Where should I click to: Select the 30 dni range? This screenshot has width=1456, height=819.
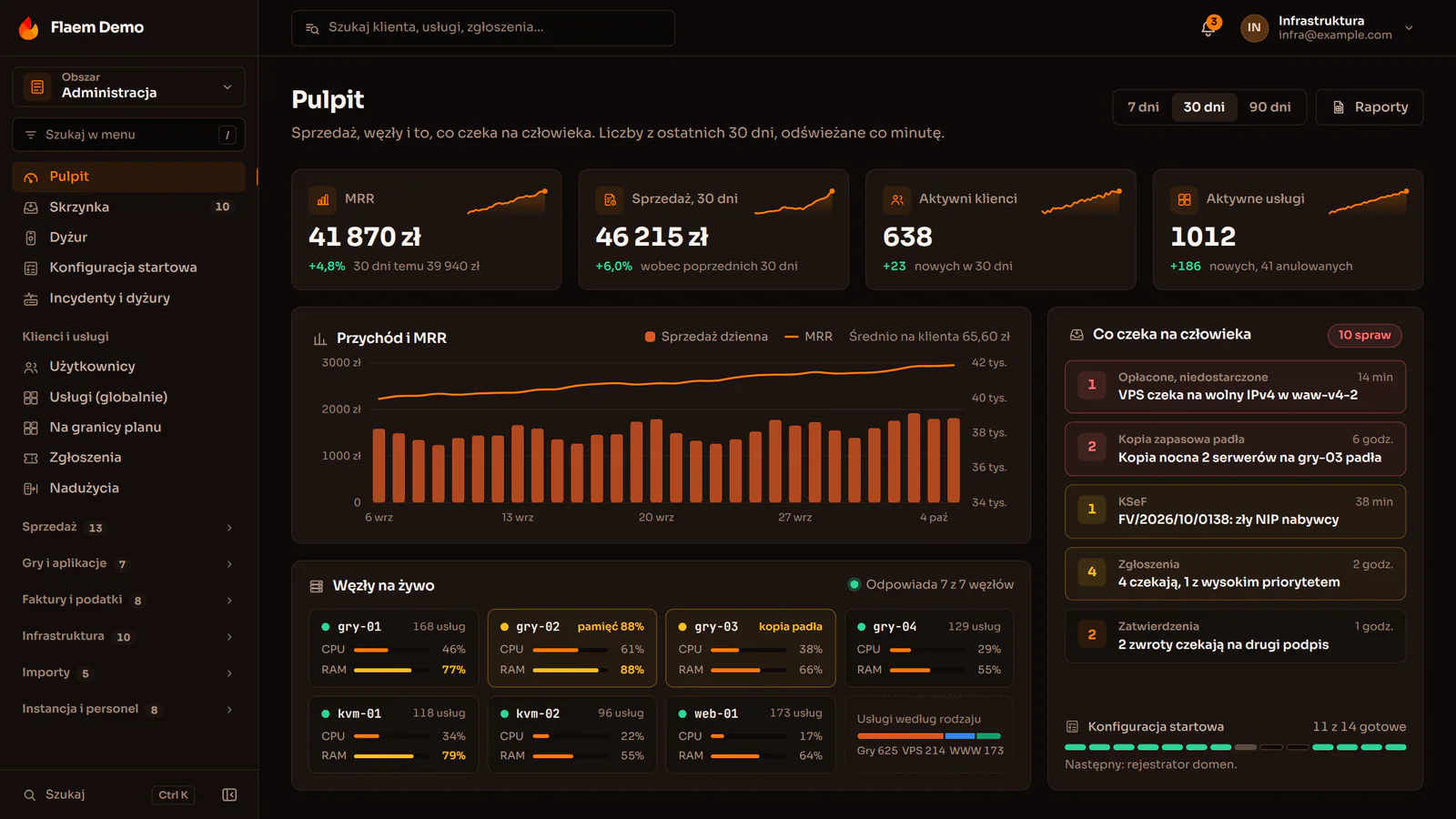point(1204,107)
